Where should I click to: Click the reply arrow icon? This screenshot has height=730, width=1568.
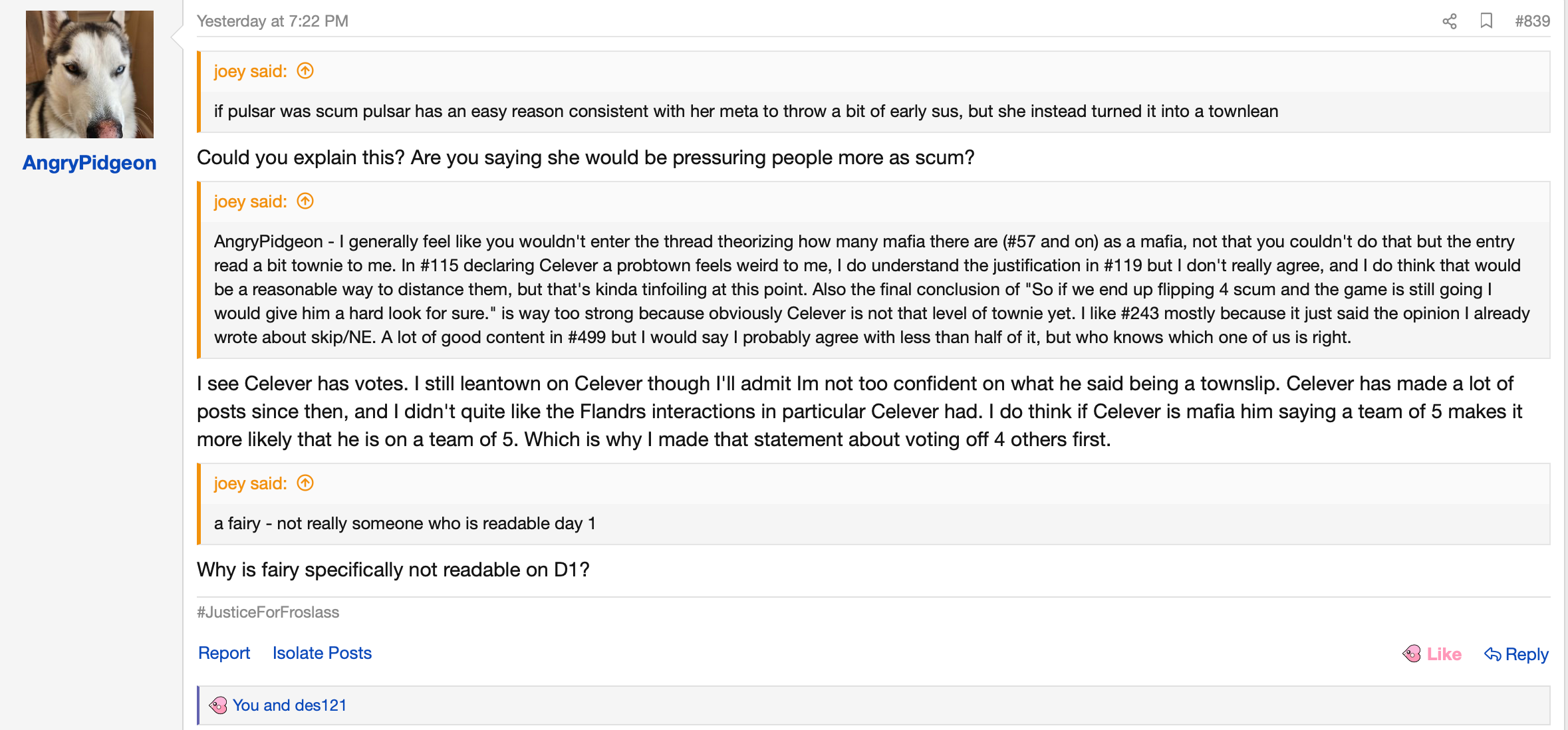(x=1493, y=654)
